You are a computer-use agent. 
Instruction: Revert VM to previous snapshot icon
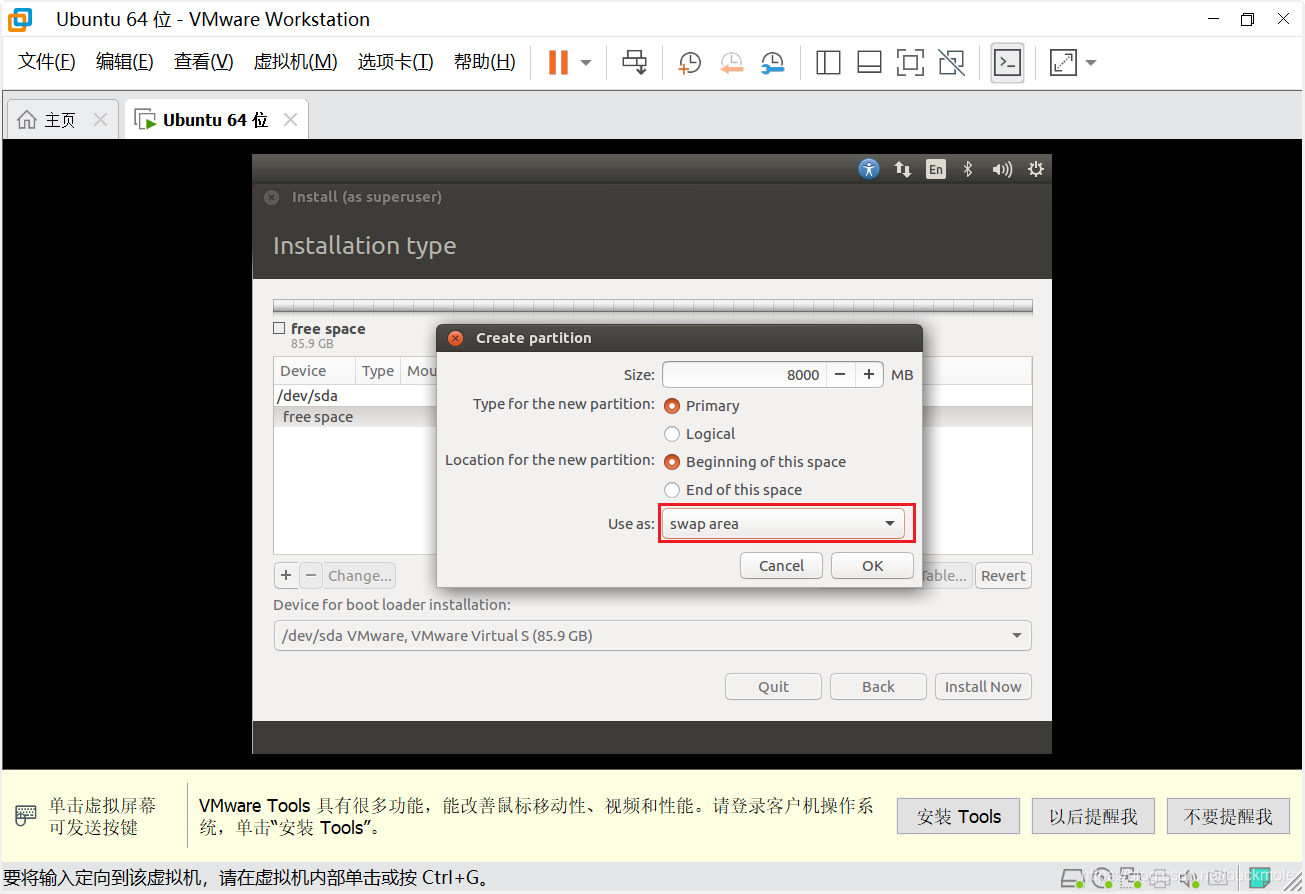(x=731, y=62)
